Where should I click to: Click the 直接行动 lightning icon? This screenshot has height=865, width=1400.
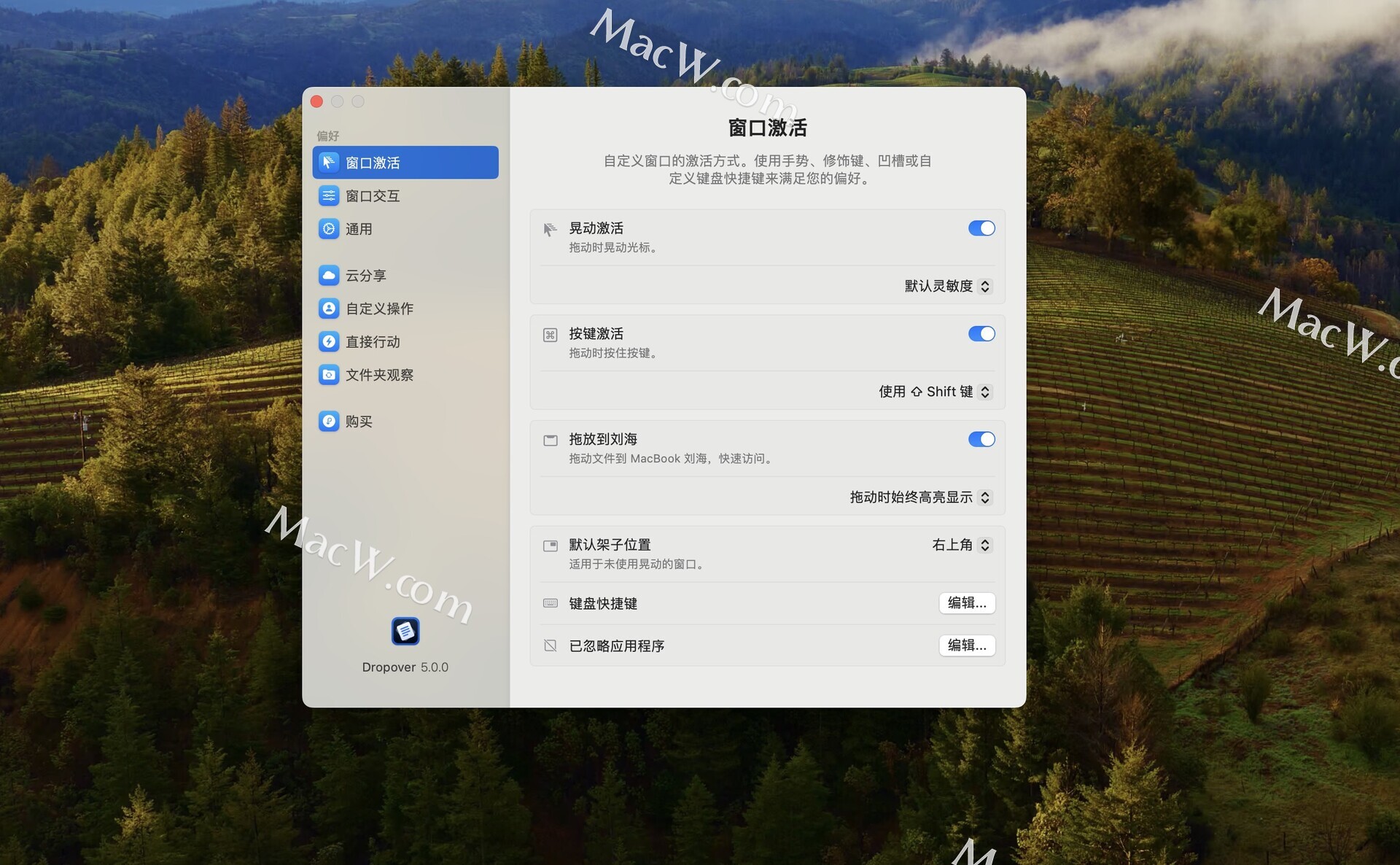[329, 341]
